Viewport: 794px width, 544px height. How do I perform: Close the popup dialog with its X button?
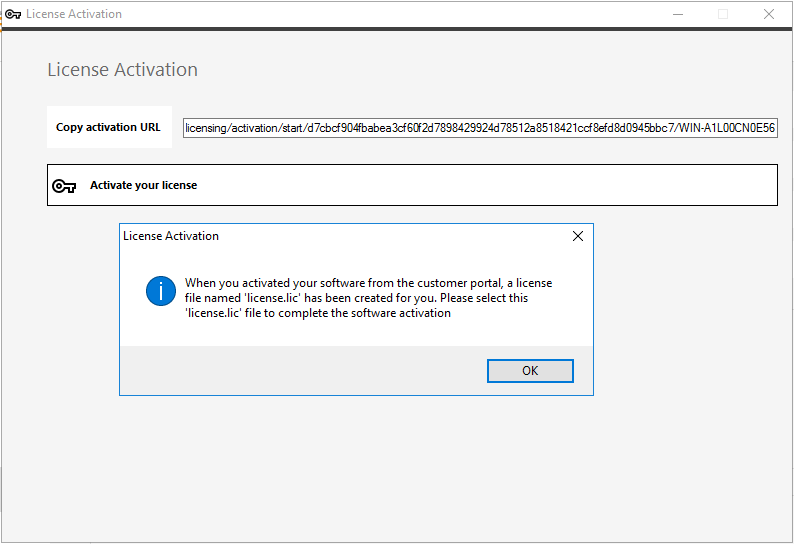[577, 237]
